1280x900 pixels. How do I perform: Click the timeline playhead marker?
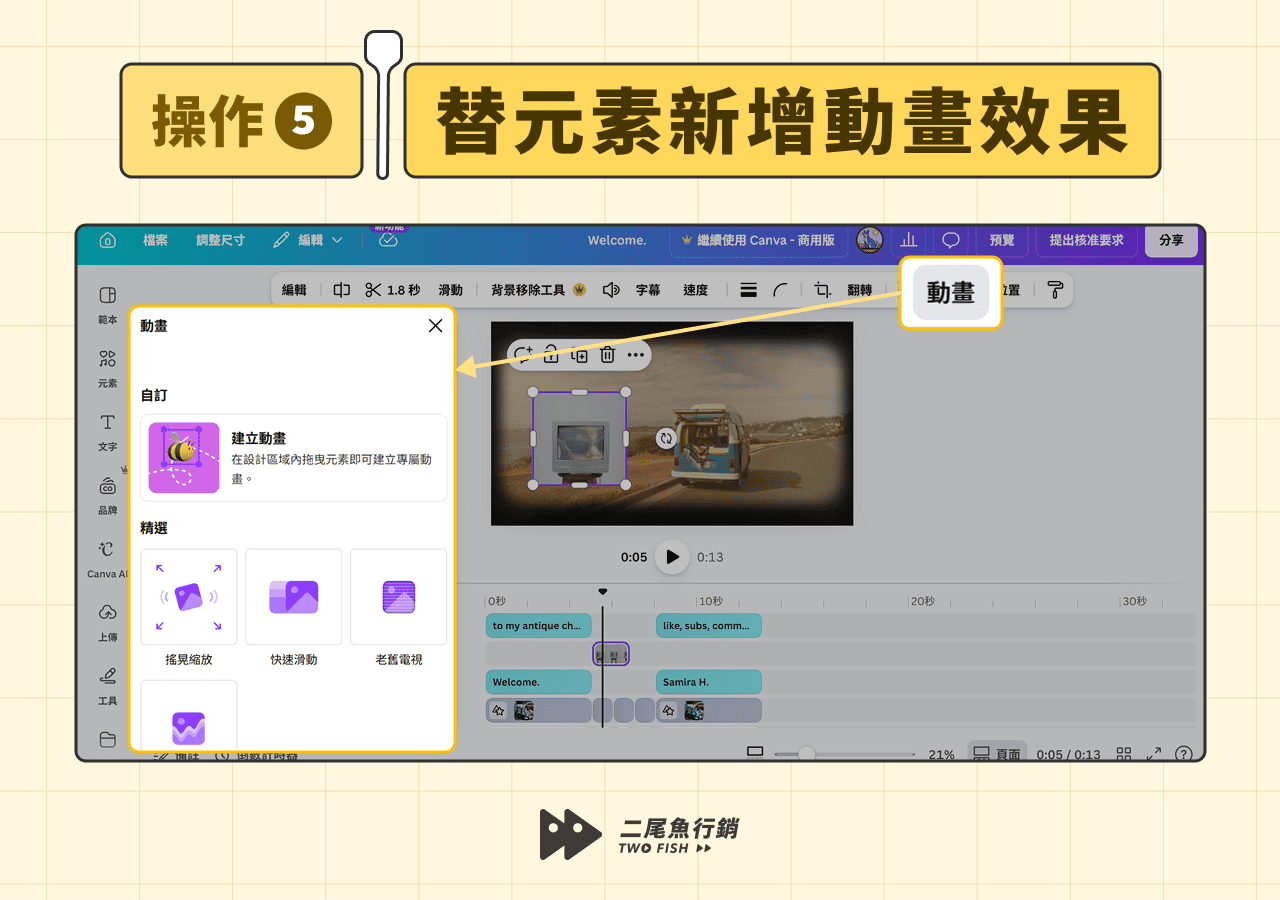tap(602, 592)
